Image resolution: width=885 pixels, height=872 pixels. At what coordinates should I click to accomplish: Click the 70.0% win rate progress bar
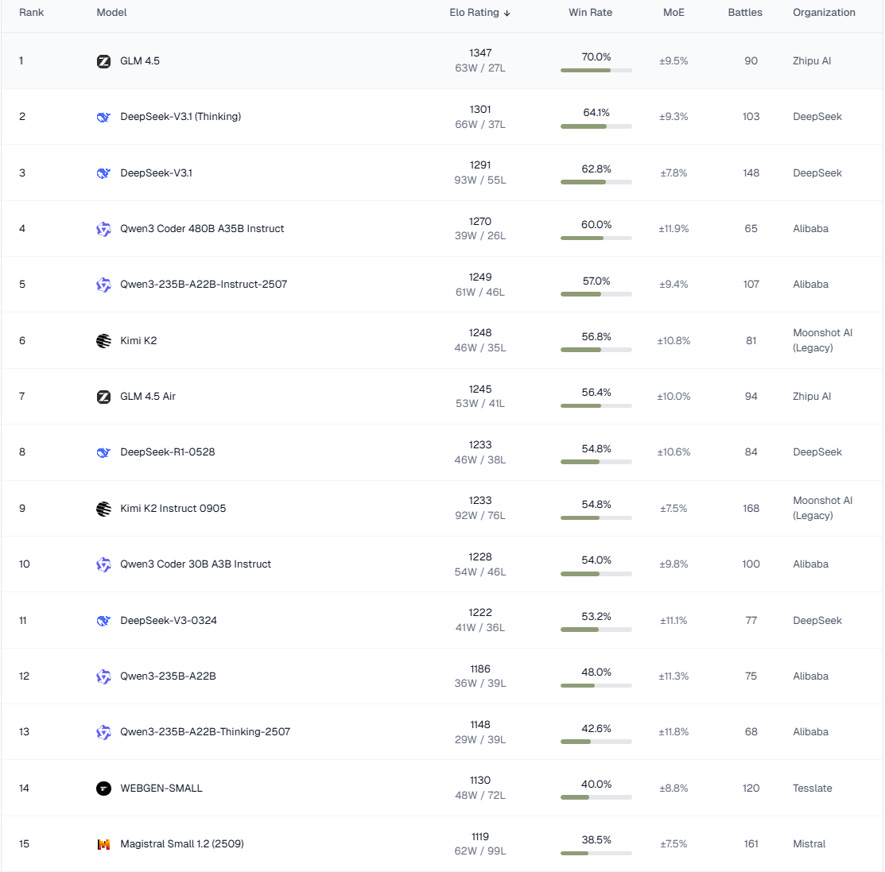(x=596, y=71)
